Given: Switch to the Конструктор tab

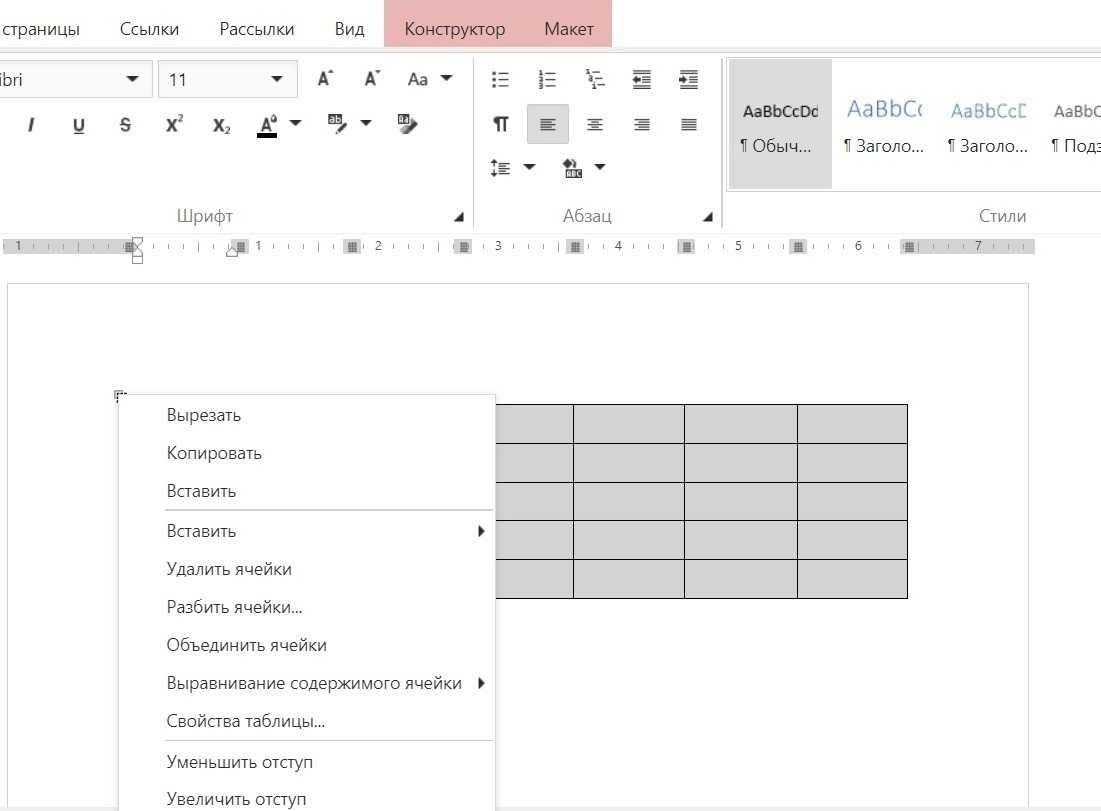Looking at the screenshot, I should point(454,29).
